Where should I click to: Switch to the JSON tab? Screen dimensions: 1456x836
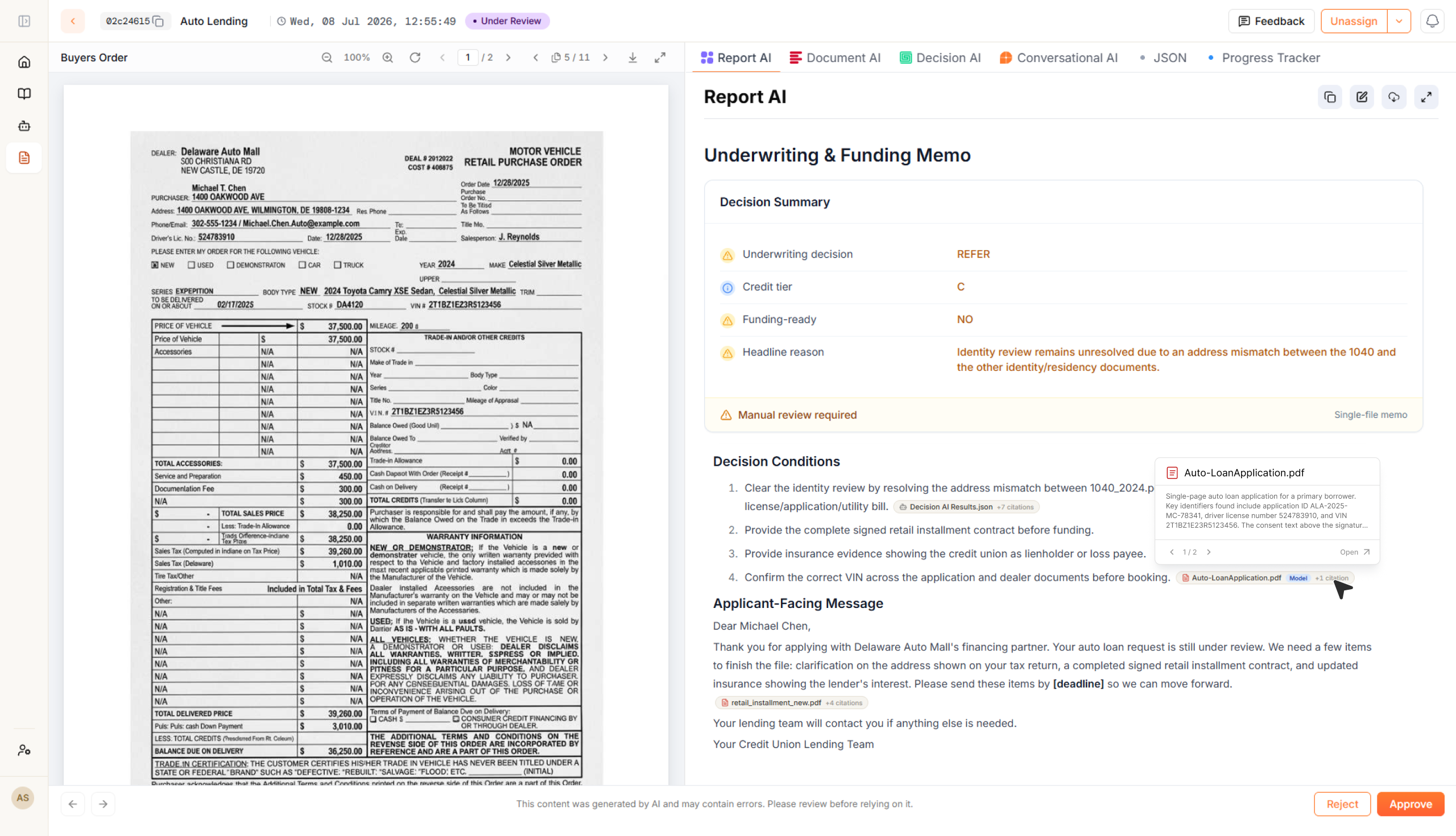coord(1163,57)
